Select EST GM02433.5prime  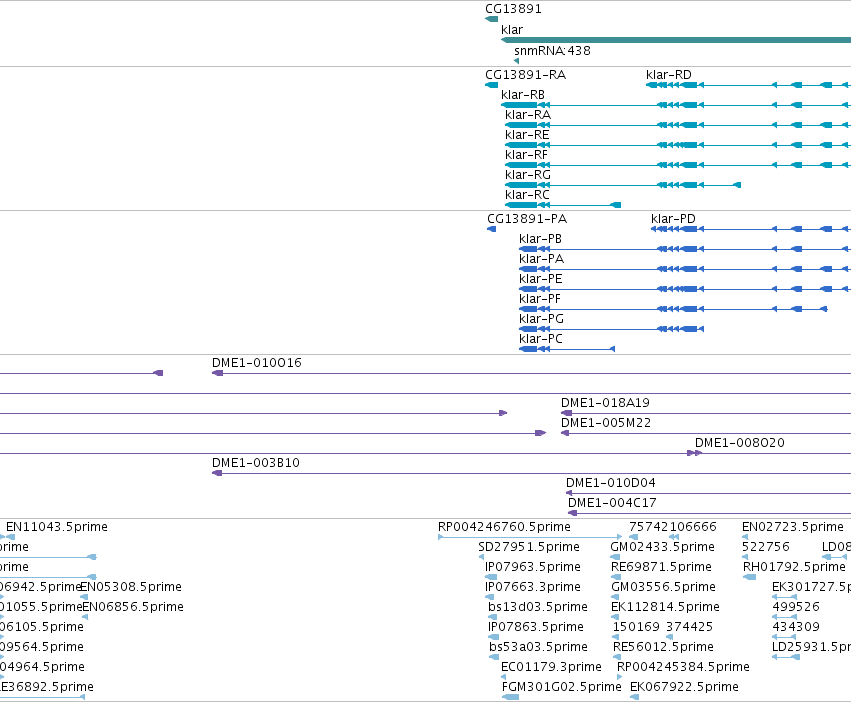tap(662, 547)
